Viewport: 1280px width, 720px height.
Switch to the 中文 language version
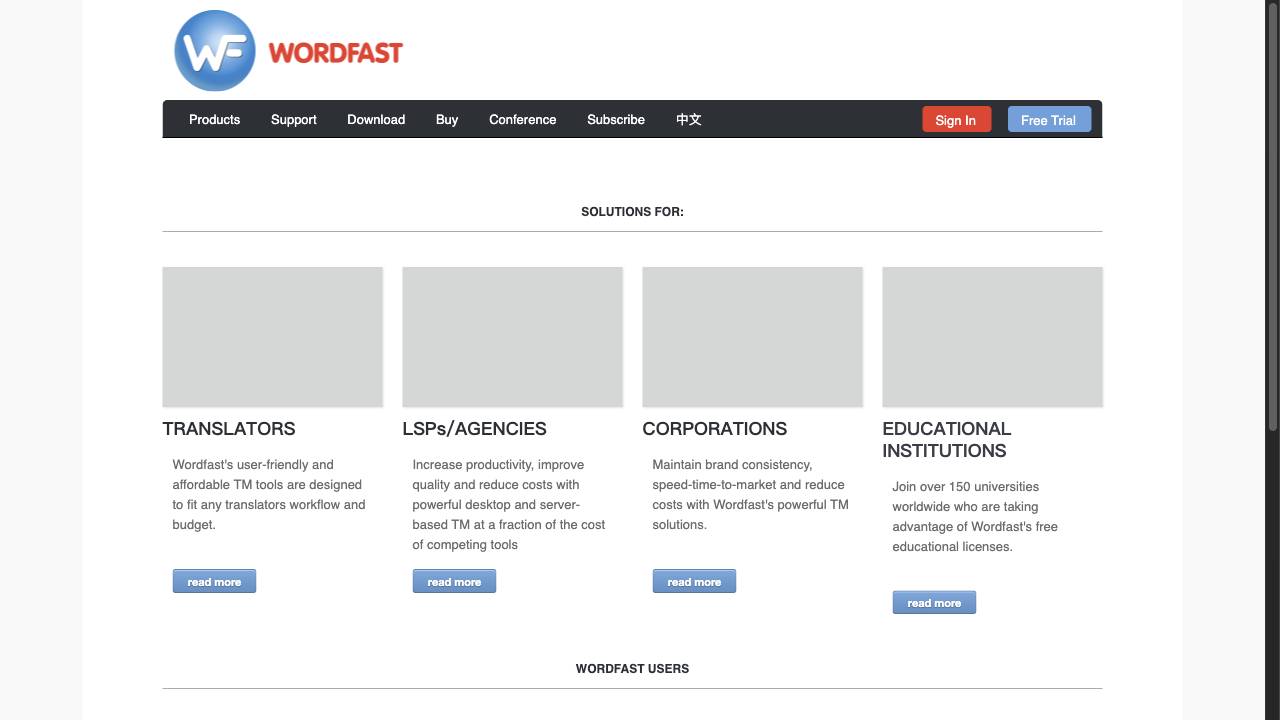tap(689, 119)
